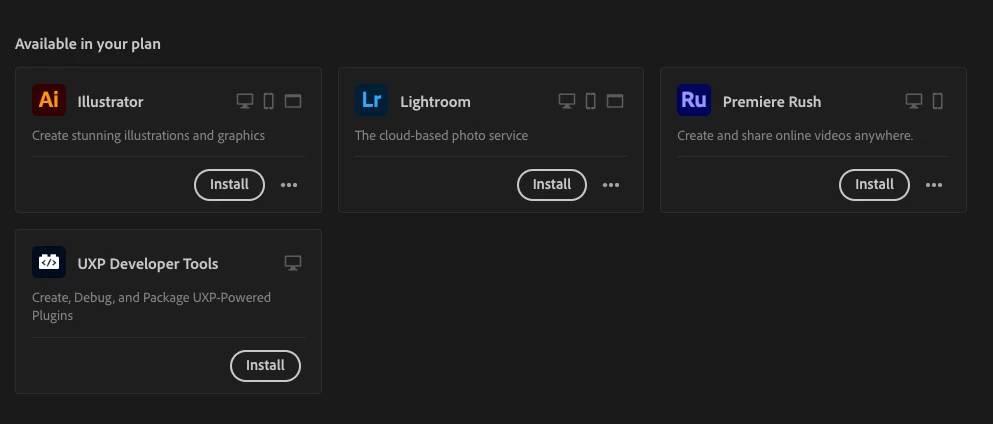Click 'Create stunning illustrations and graphics' description
993x424 pixels.
[x=148, y=135]
